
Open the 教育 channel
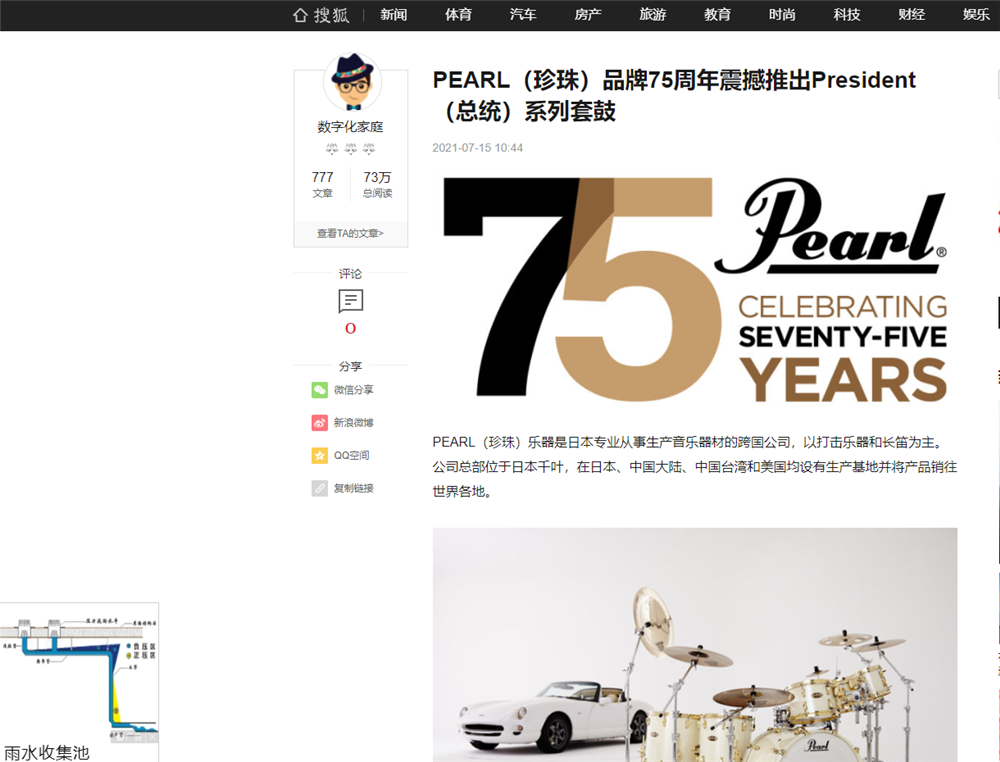coord(717,15)
